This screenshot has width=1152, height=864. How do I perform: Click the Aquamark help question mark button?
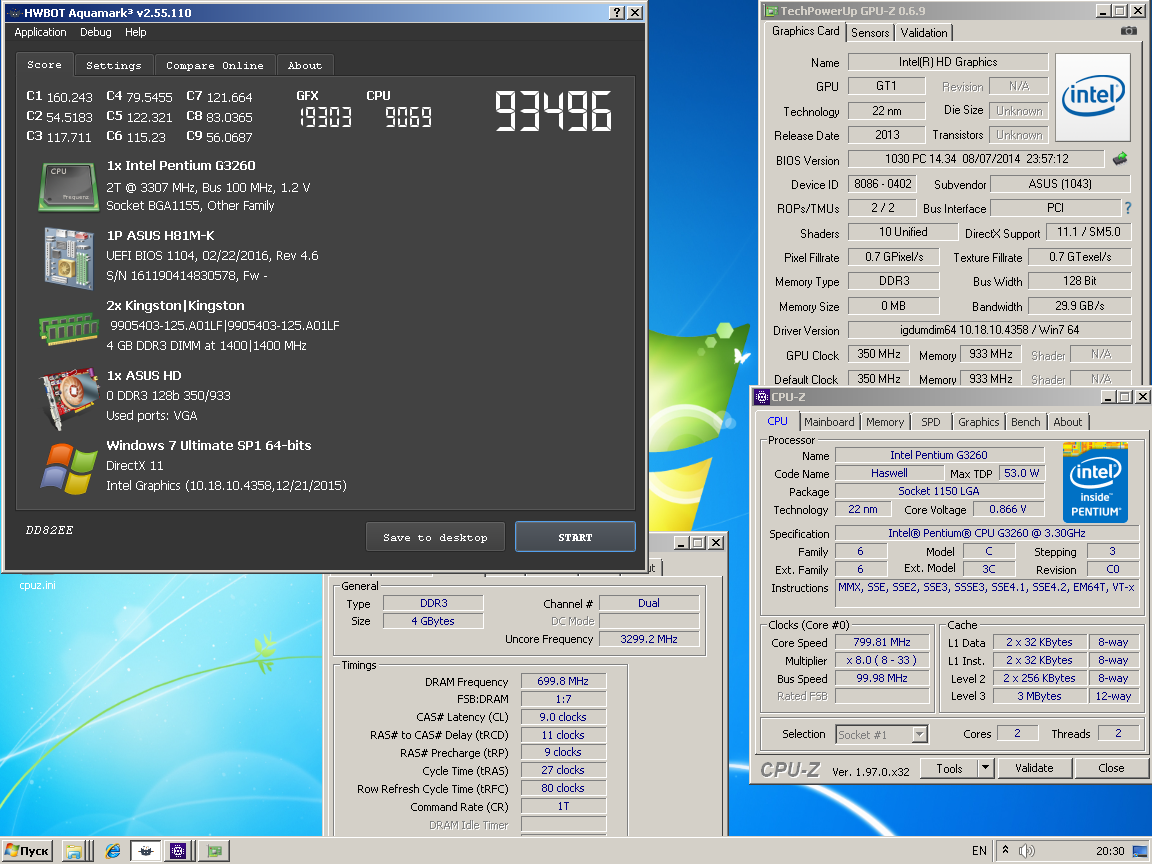coord(617,12)
